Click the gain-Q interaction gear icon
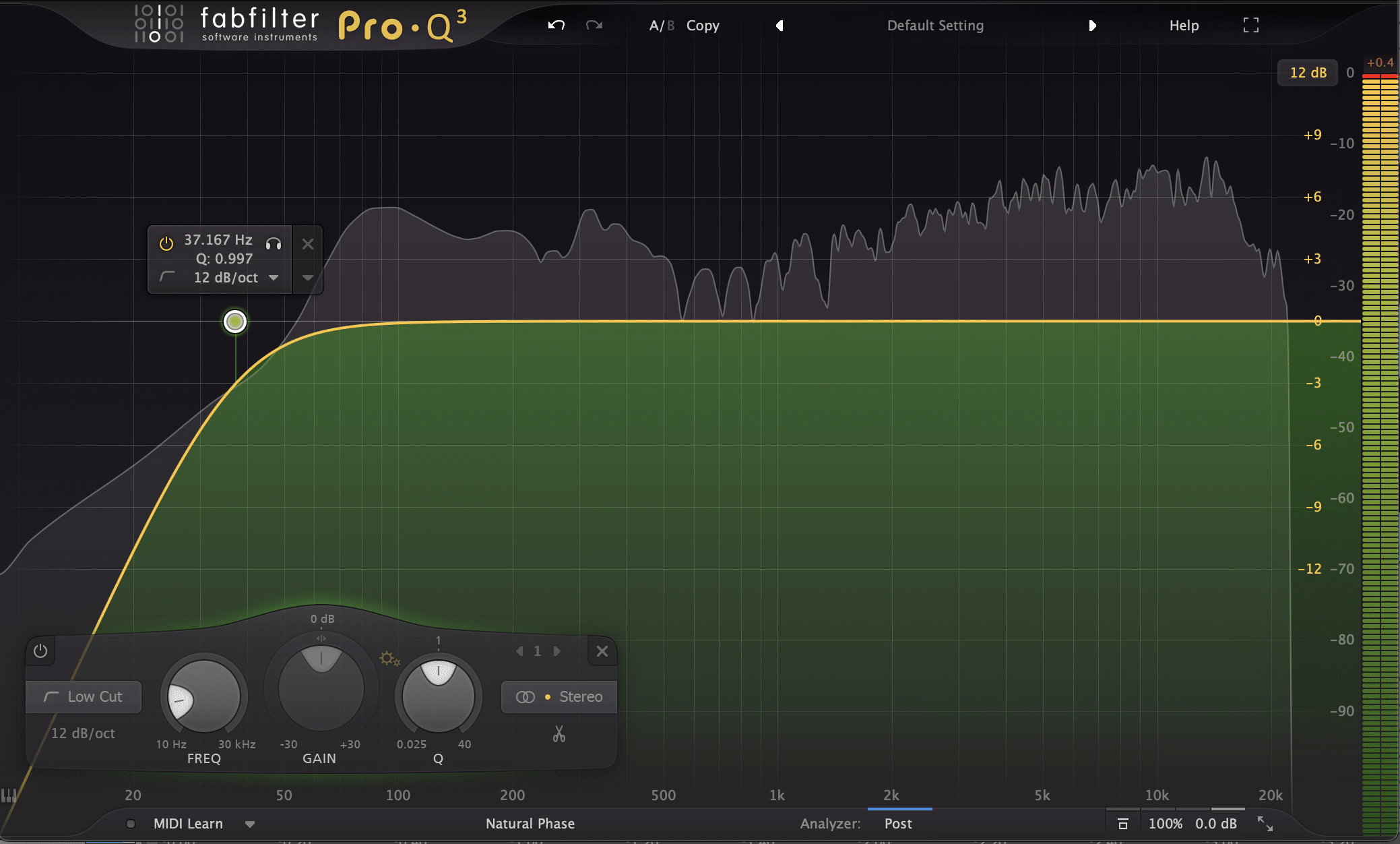Screen dimensions: 1400x844 389,659
